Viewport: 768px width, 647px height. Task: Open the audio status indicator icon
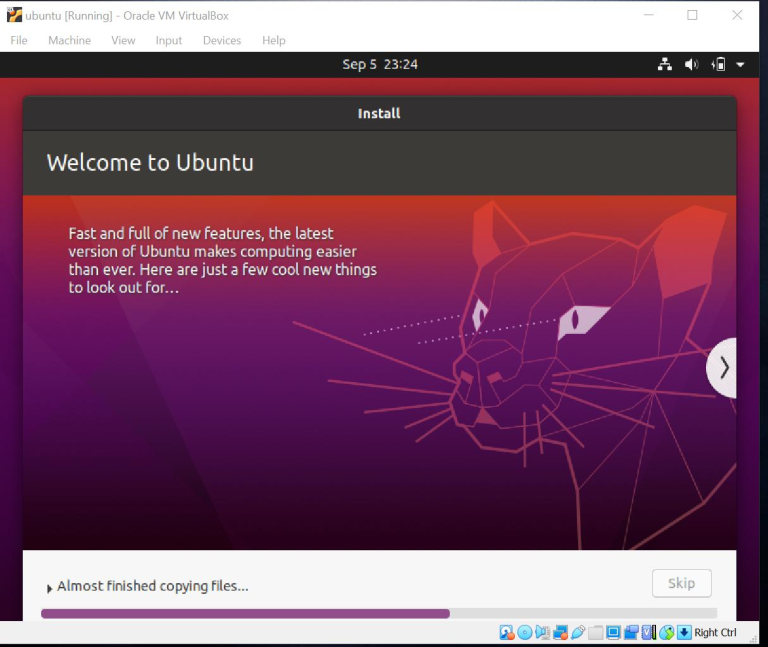pyautogui.click(x=543, y=633)
